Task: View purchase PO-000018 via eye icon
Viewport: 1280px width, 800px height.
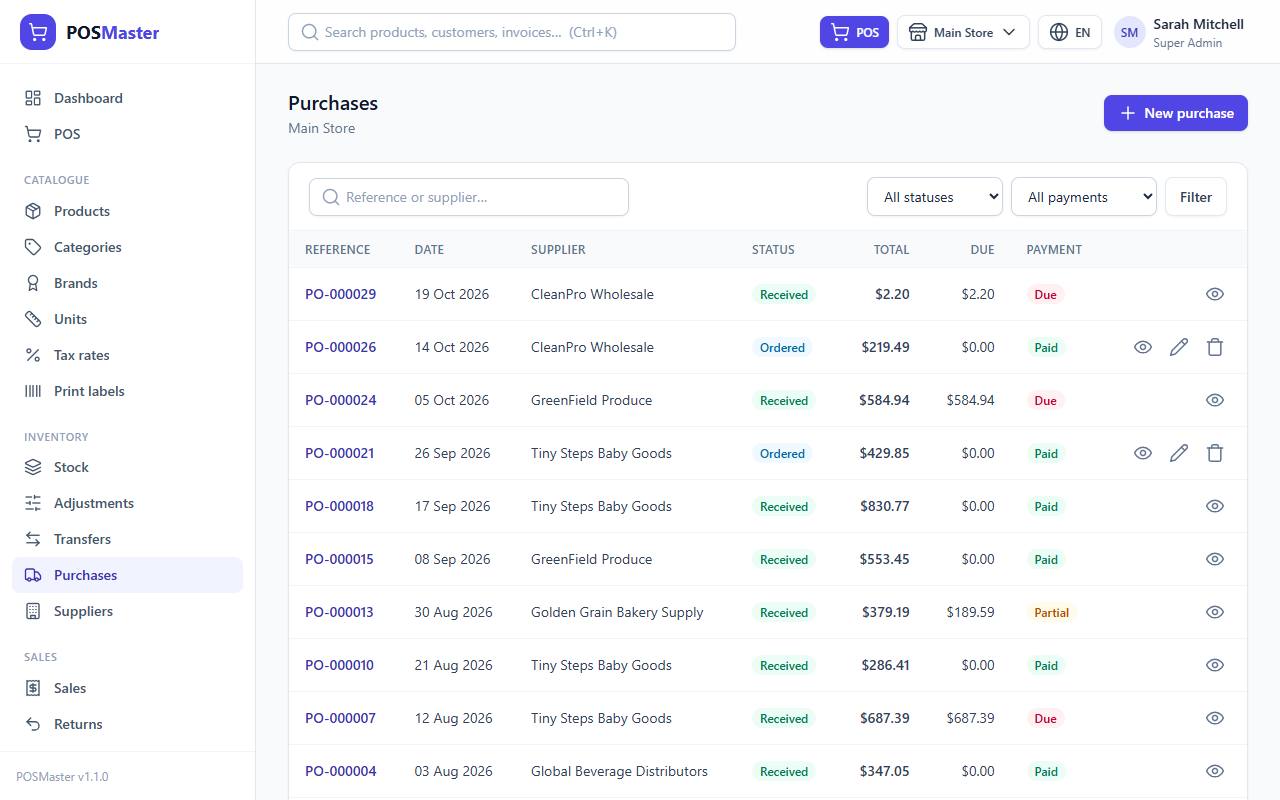Action: [x=1215, y=506]
